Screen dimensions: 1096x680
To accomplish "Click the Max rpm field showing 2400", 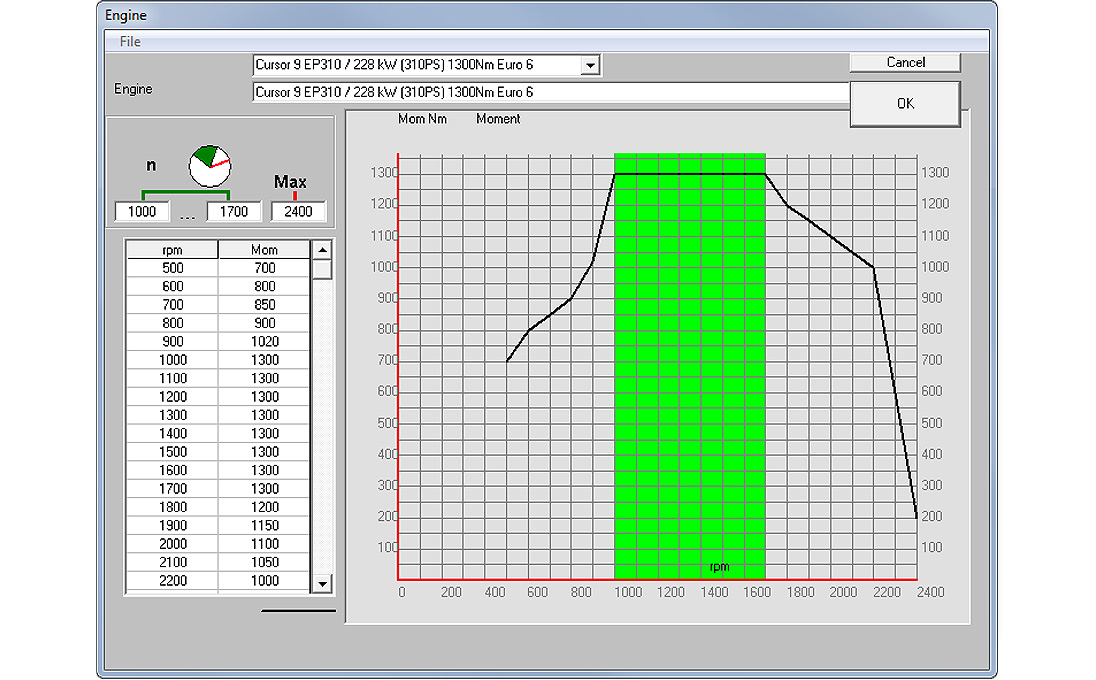I will pos(298,212).
